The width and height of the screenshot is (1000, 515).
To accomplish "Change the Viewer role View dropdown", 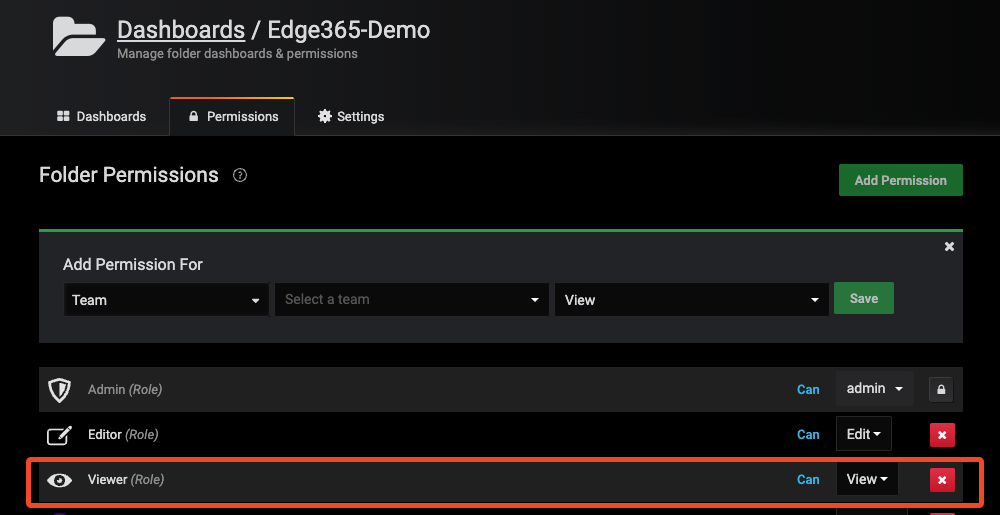I will (x=866, y=480).
